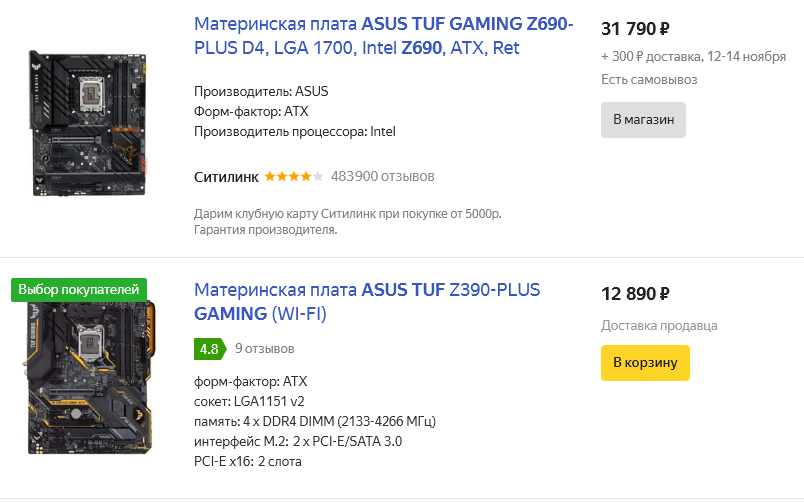Image resolution: width=804 pixels, height=503 pixels.
Task: Add the Z390-PLUS to cart with "В корзину"
Action: click(645, 363)
